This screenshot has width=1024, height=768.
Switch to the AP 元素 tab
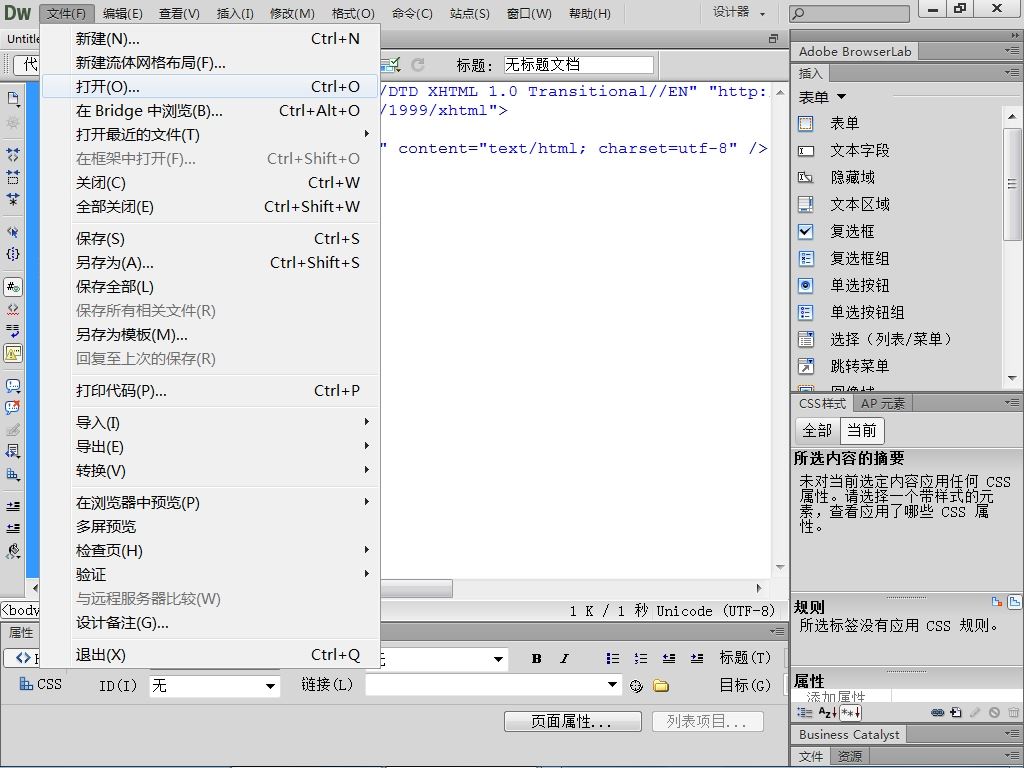click(882, 404)
